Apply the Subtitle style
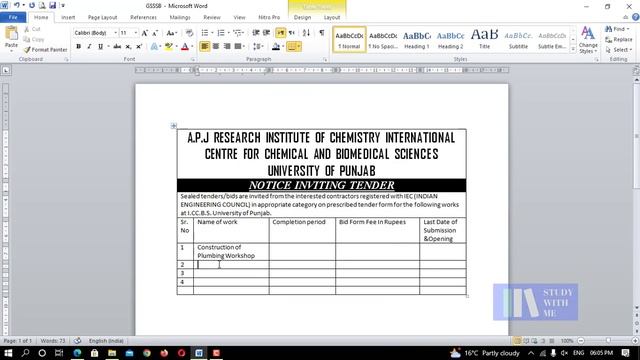The height and width of the screenshot is (360, 640). tap(518, 40)
